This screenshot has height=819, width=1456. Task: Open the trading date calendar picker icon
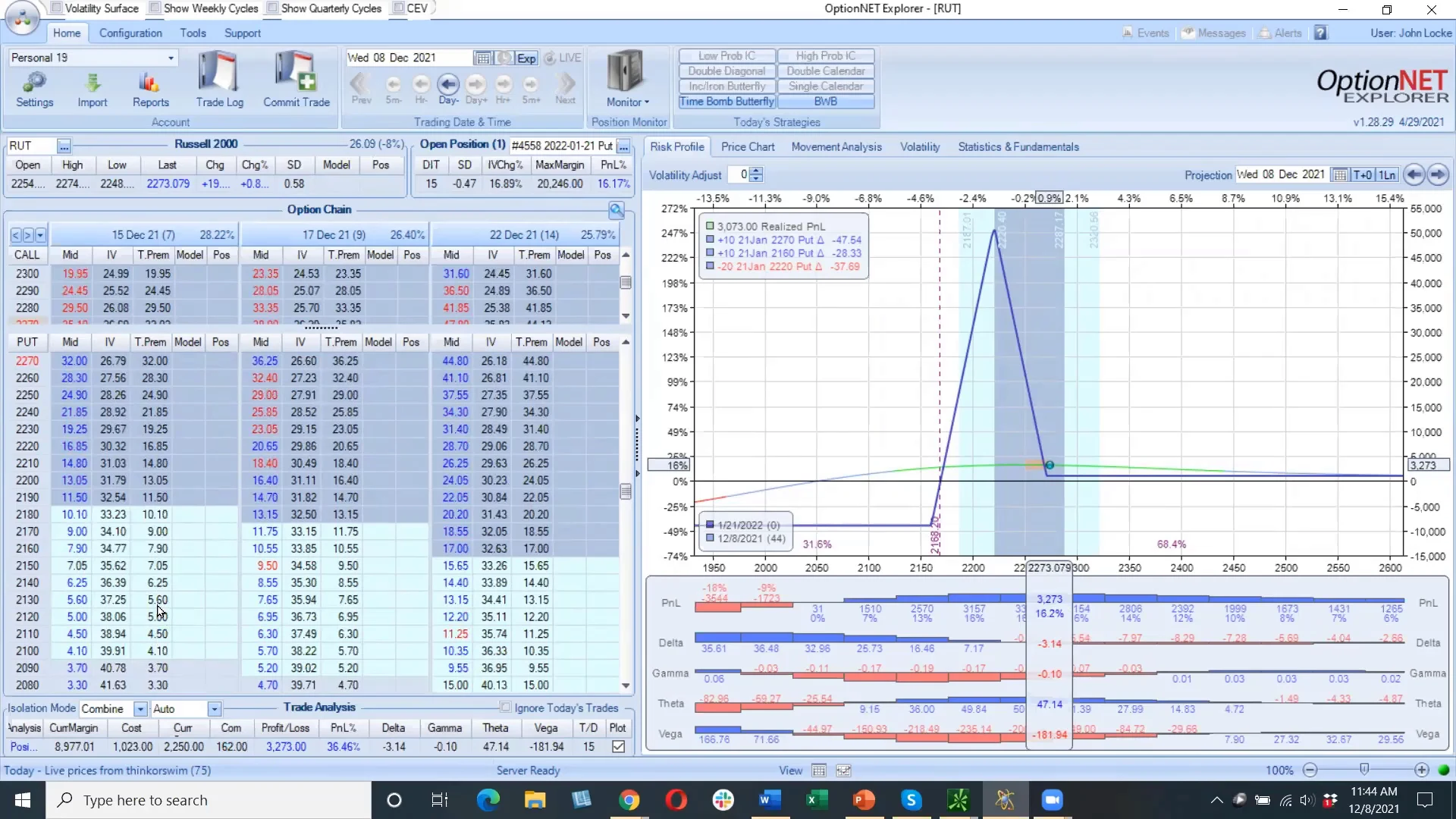point(482,58)
